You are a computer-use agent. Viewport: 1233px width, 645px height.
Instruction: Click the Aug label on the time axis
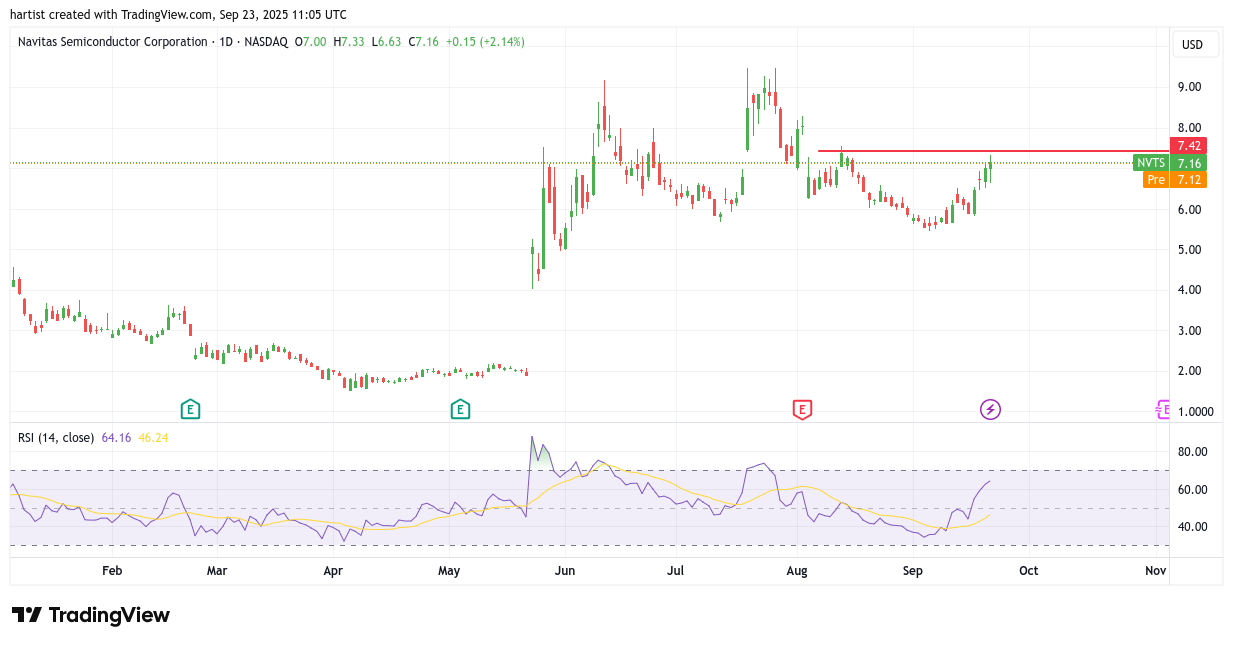(797, 571)
